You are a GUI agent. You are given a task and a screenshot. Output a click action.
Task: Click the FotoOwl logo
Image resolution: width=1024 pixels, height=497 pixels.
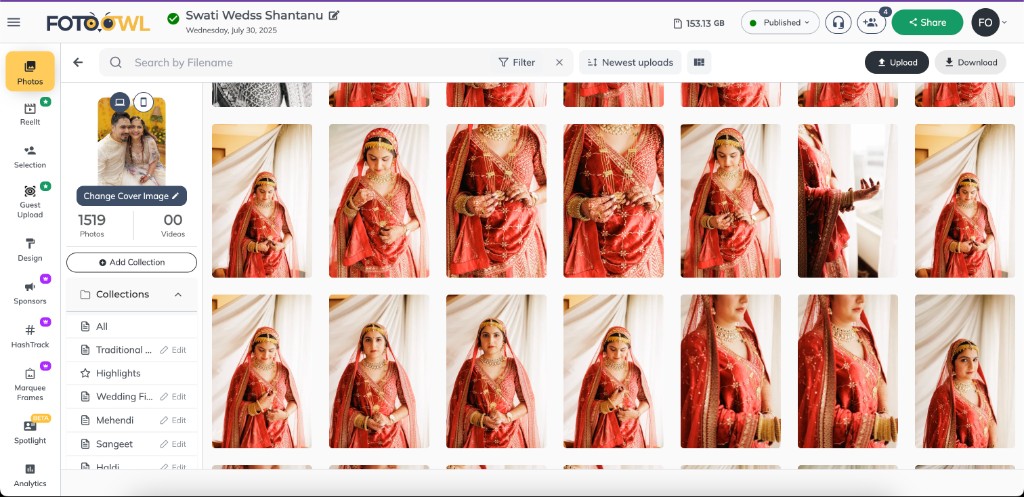pyautogui.click(x=98, y=22)
